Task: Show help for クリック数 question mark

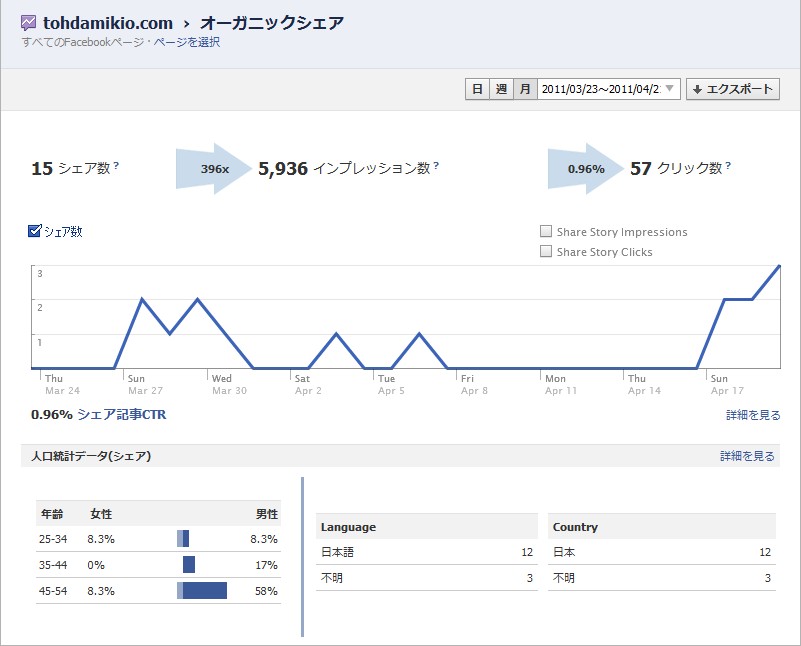Action: (x=728, y=165)
